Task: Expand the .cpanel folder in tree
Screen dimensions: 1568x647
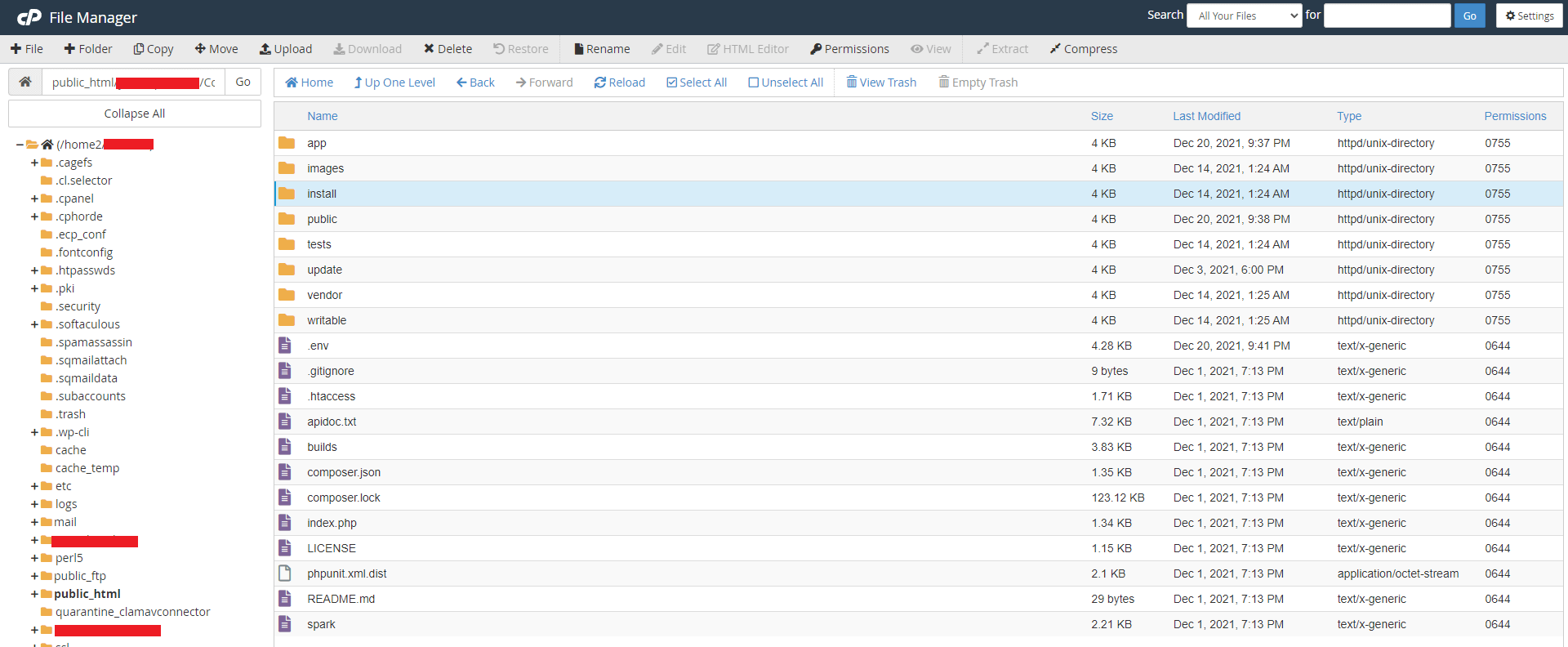Action: point(34,199)
